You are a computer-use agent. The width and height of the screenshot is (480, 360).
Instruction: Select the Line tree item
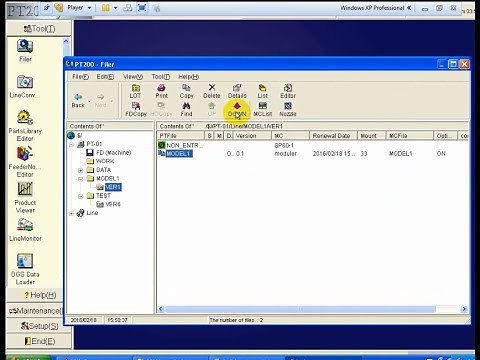(x=92, y=213)
